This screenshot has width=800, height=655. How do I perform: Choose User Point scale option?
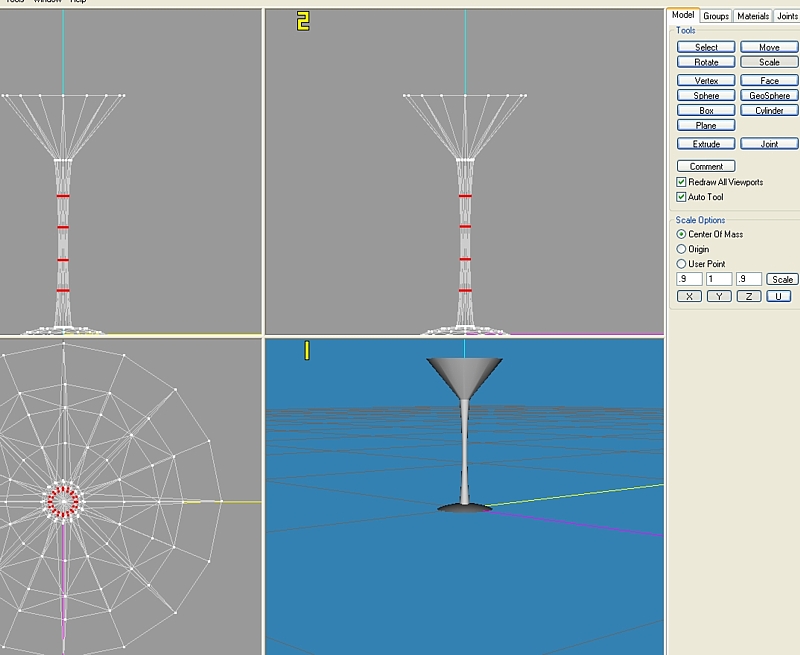(x=682, y=264)
